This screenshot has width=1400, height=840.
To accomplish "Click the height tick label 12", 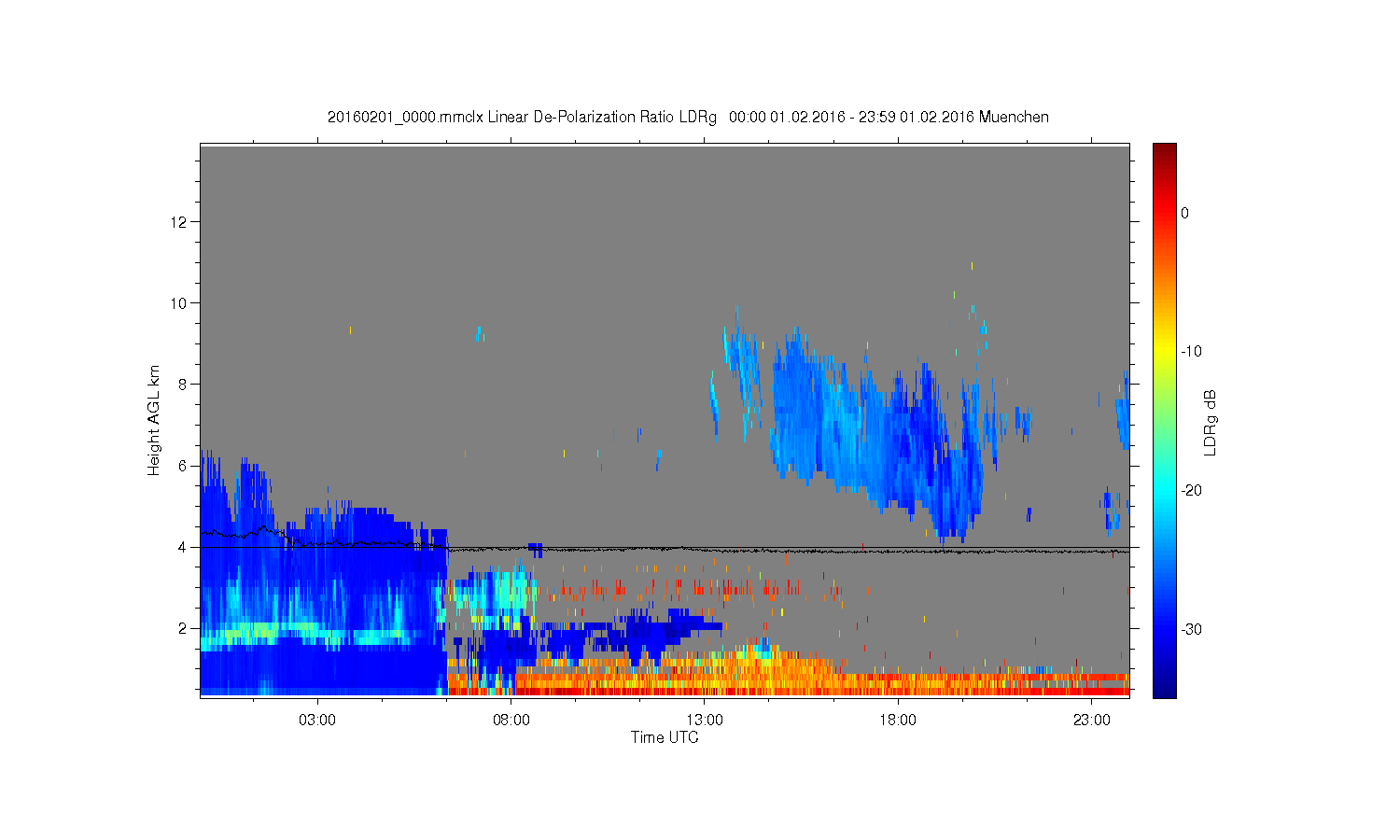I will coord(180,222).
